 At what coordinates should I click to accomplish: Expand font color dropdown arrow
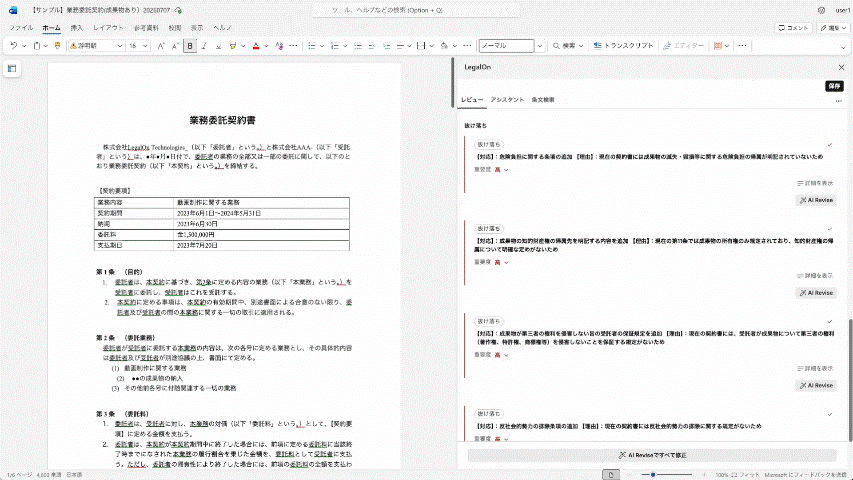pos(266,46)
